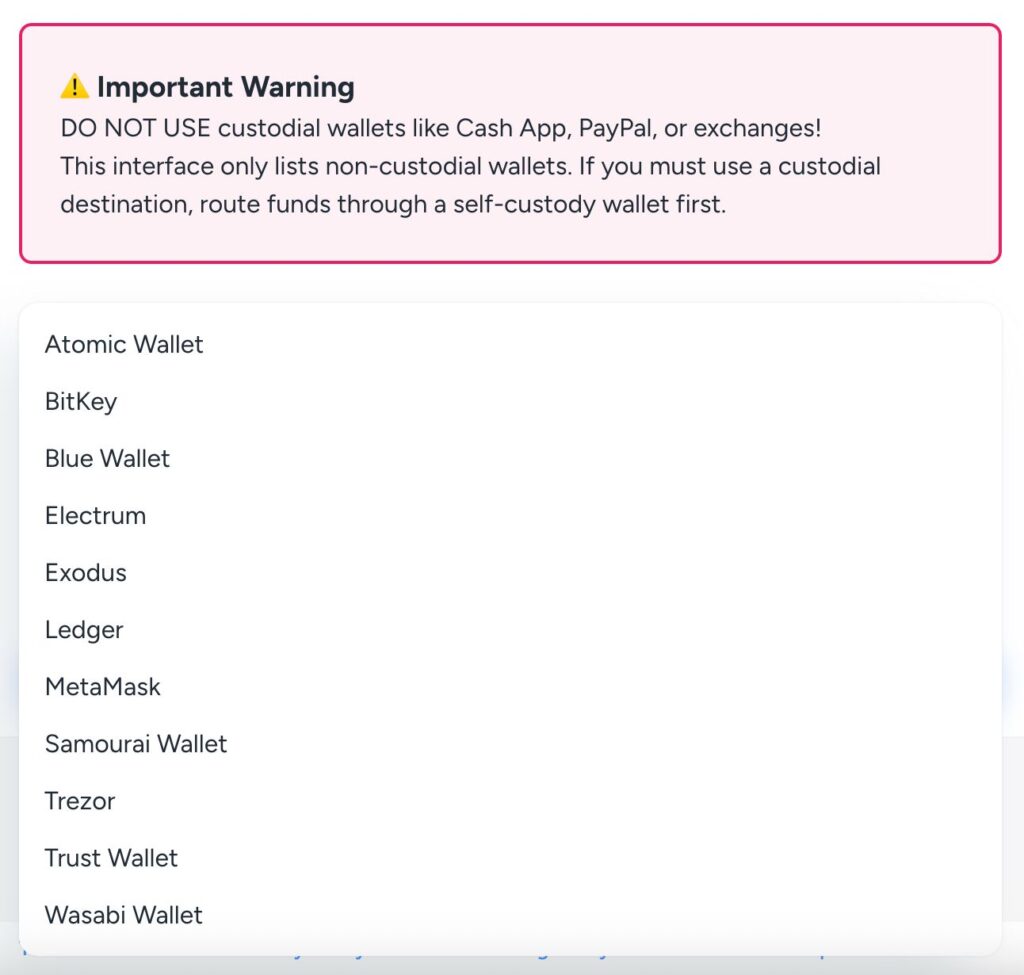Choose Exodus from the wallet list
Screen dimensions: 1024x975
click(86, 573)
